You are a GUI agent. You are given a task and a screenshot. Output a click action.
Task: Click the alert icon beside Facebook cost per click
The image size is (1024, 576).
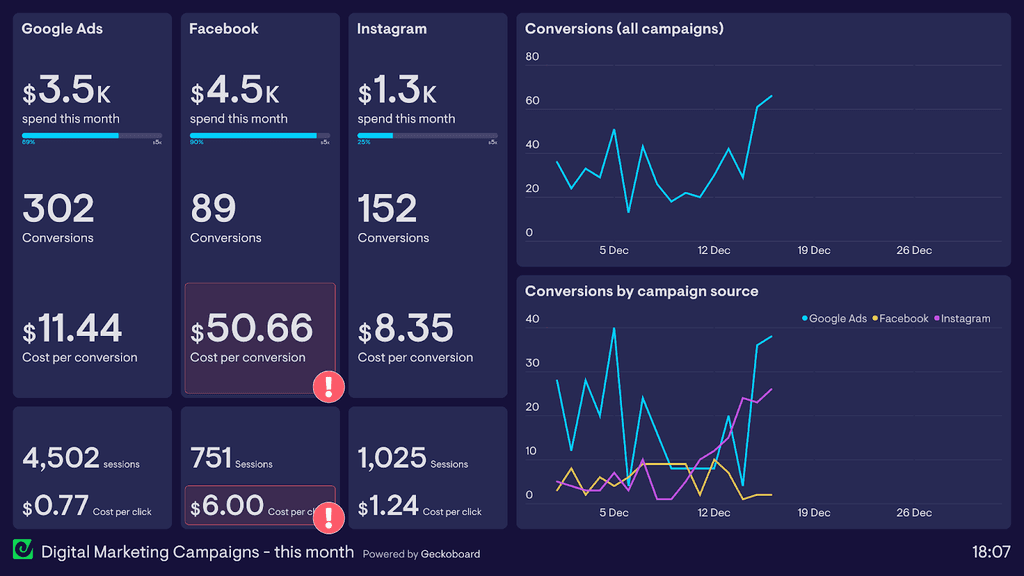click(x=327, y=518)
